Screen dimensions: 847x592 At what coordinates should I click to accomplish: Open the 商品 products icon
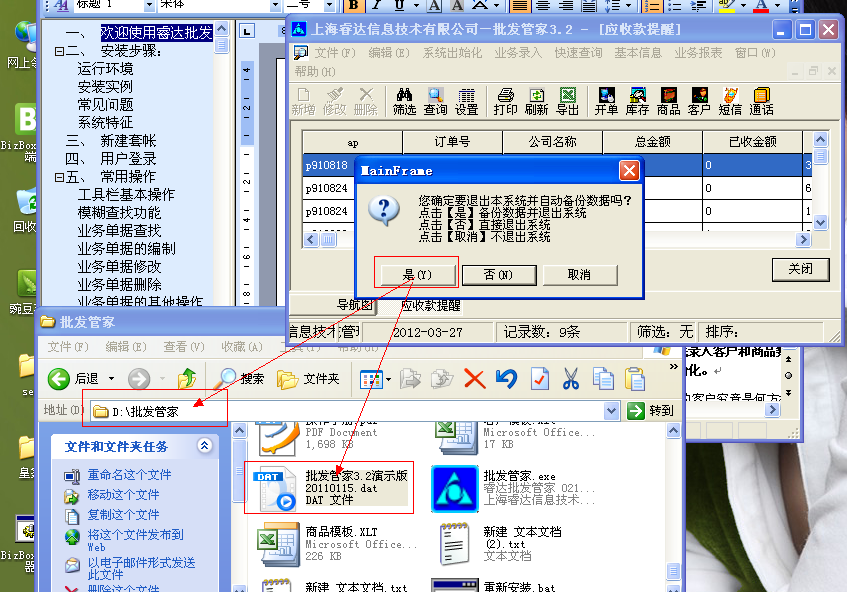click(x=668, y=96)
